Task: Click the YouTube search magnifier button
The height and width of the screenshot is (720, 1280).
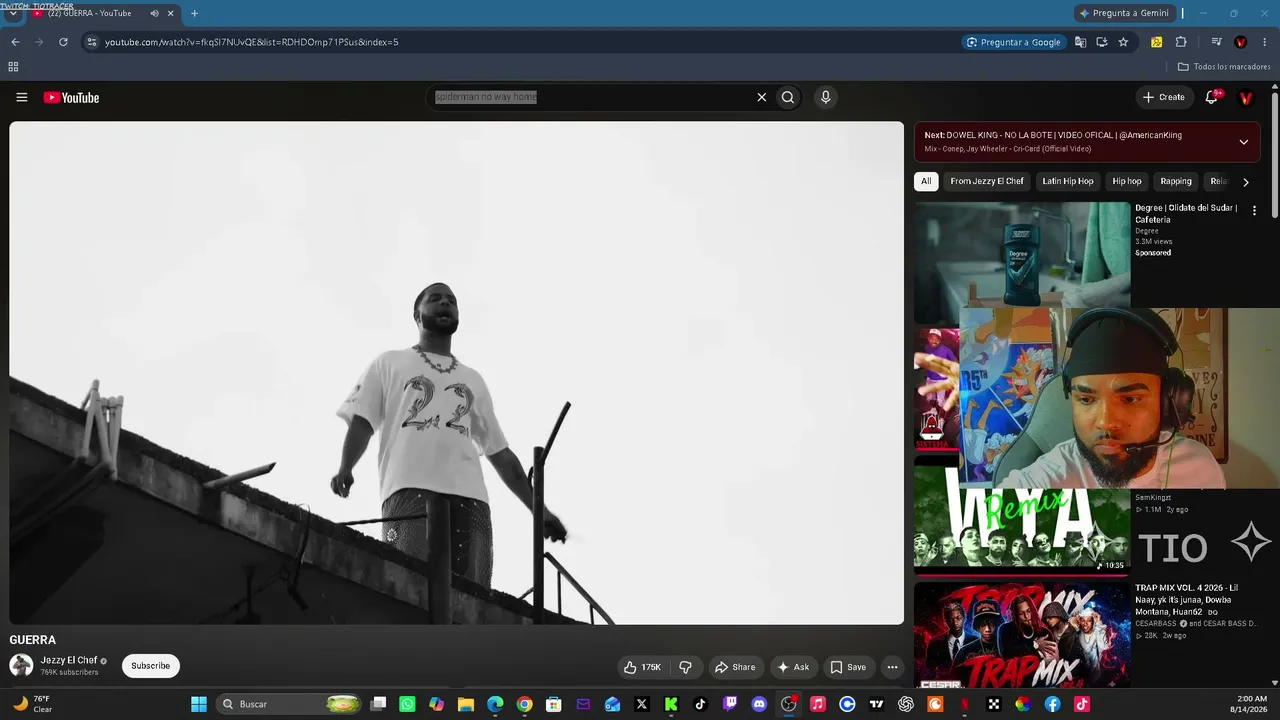Action: [788, 97]
